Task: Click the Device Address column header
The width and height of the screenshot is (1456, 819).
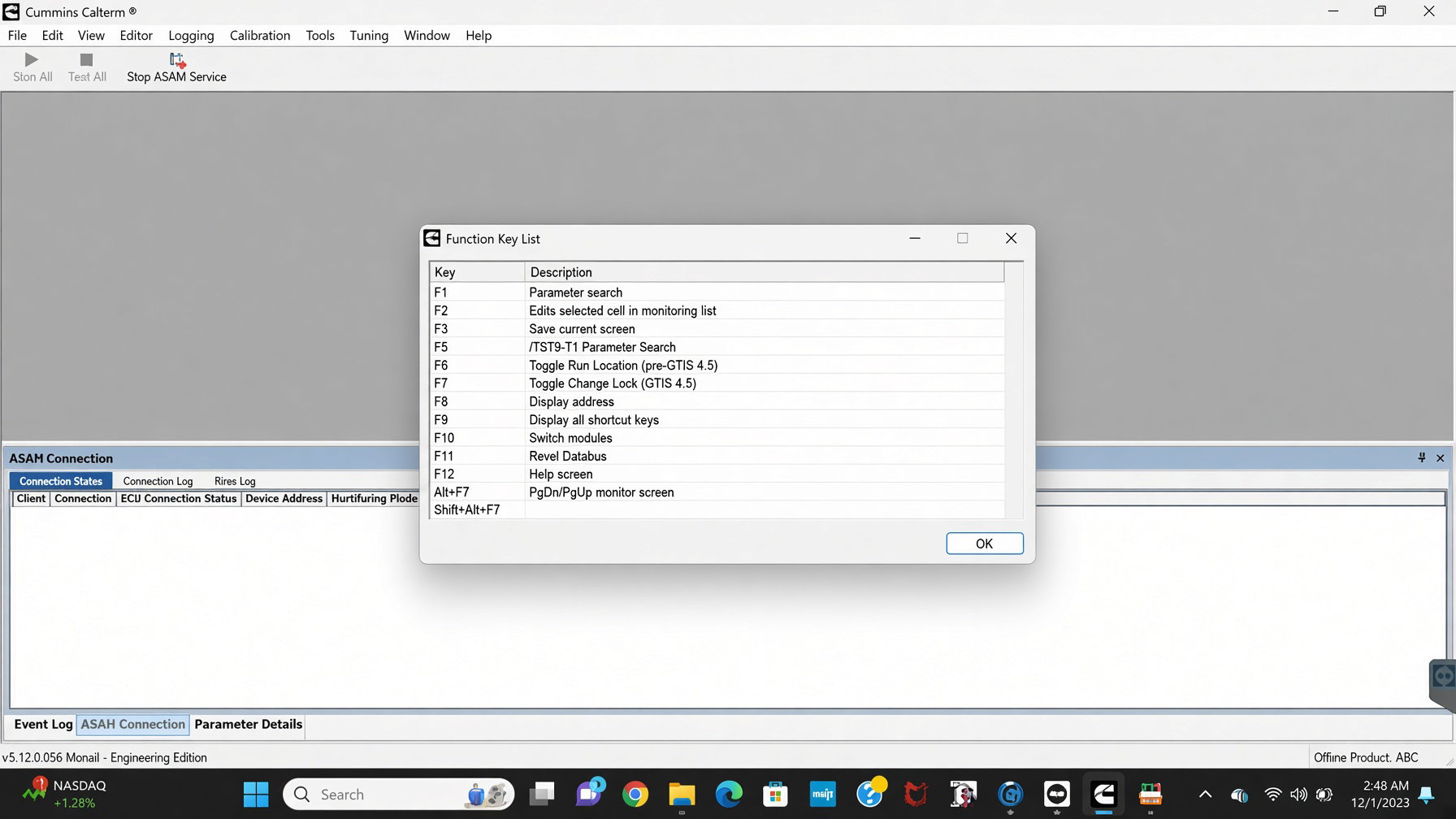Action: pyautogui.click(x=284, y=499)
